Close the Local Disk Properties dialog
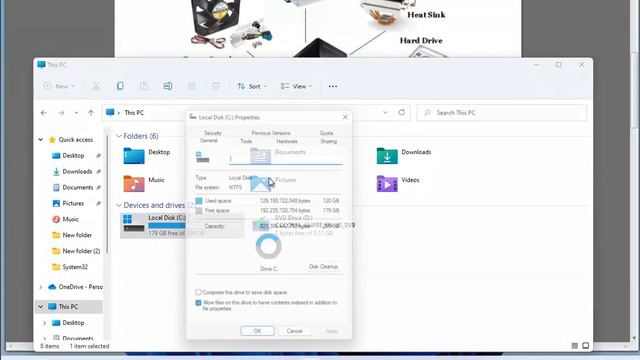Screen dimensions: 640x360 click(345, 117)
